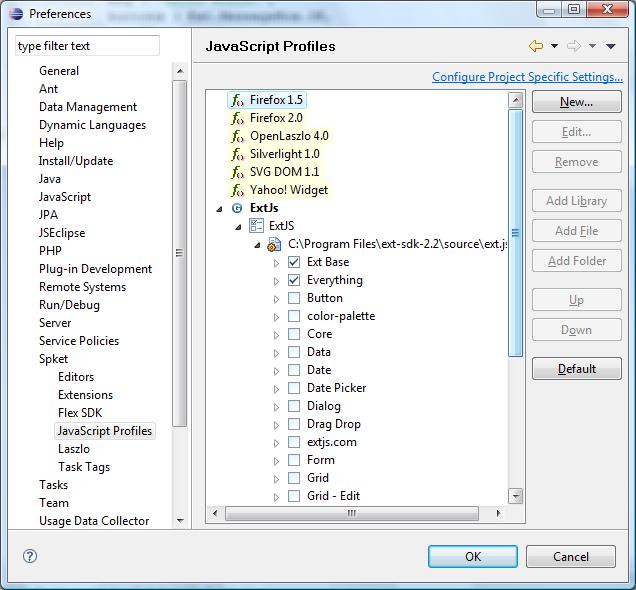Uncheck the Everything checkbox
This screenshot has width=636, height=590.
[x=294, y=280]
